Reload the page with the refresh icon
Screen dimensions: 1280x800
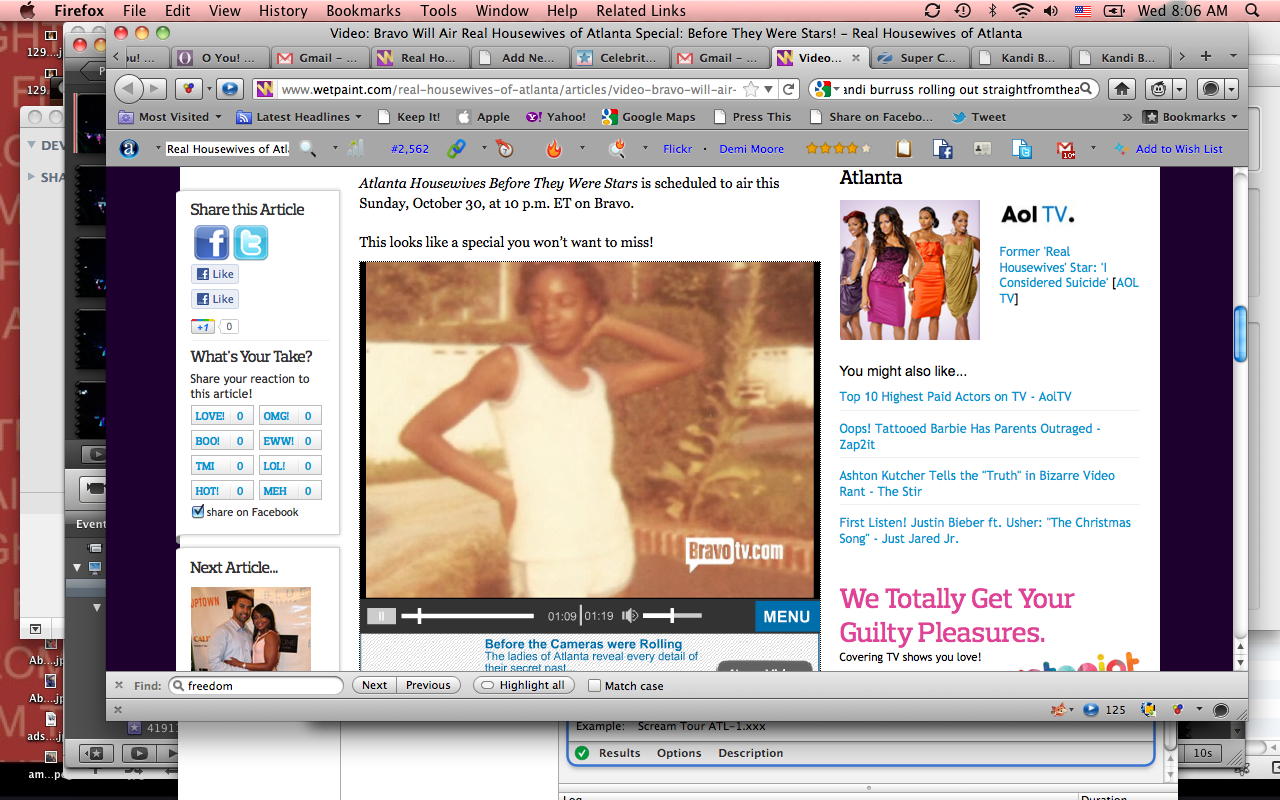788,89
